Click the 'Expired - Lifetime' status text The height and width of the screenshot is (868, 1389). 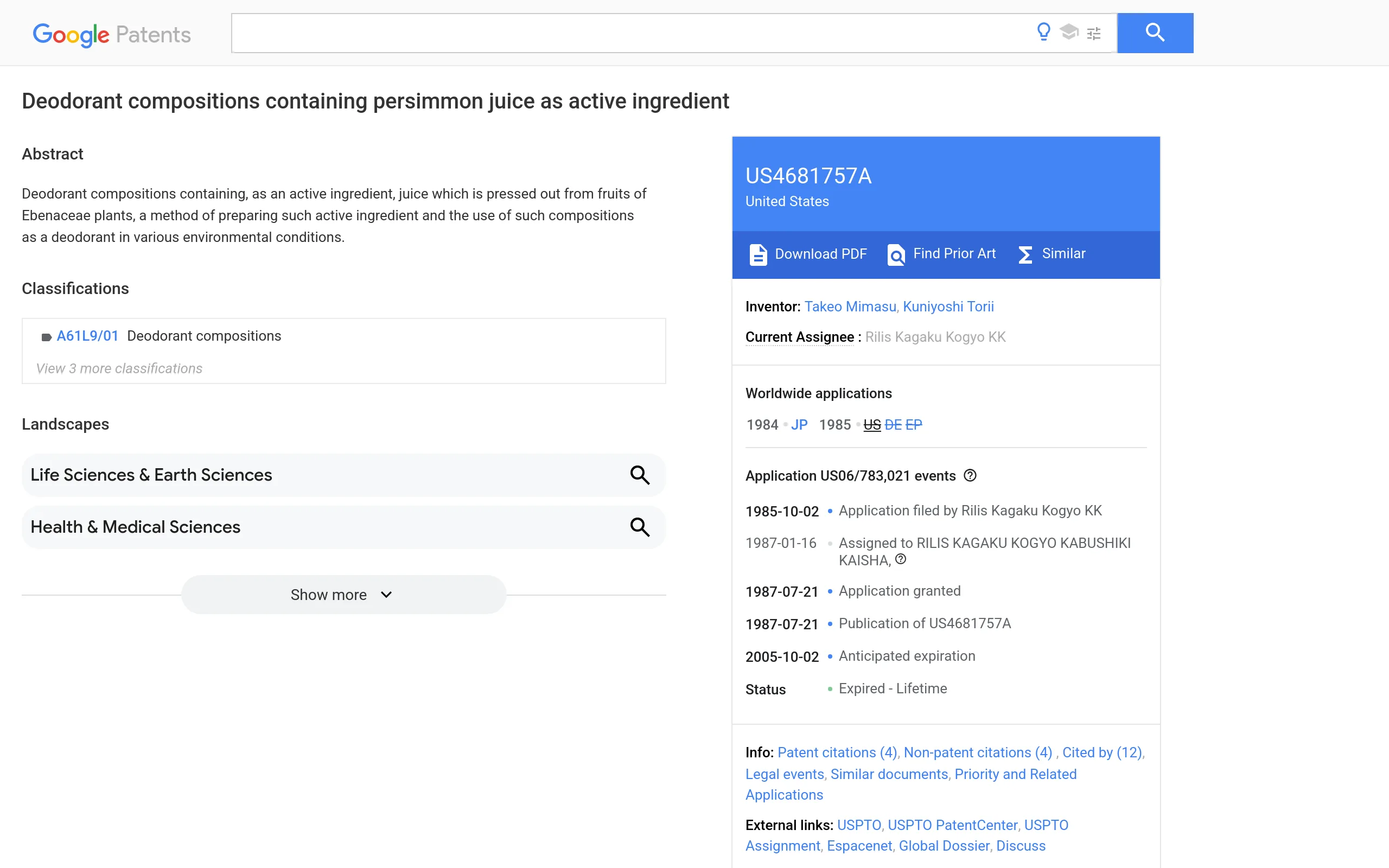pyautogui.click(x=893, y=689)
